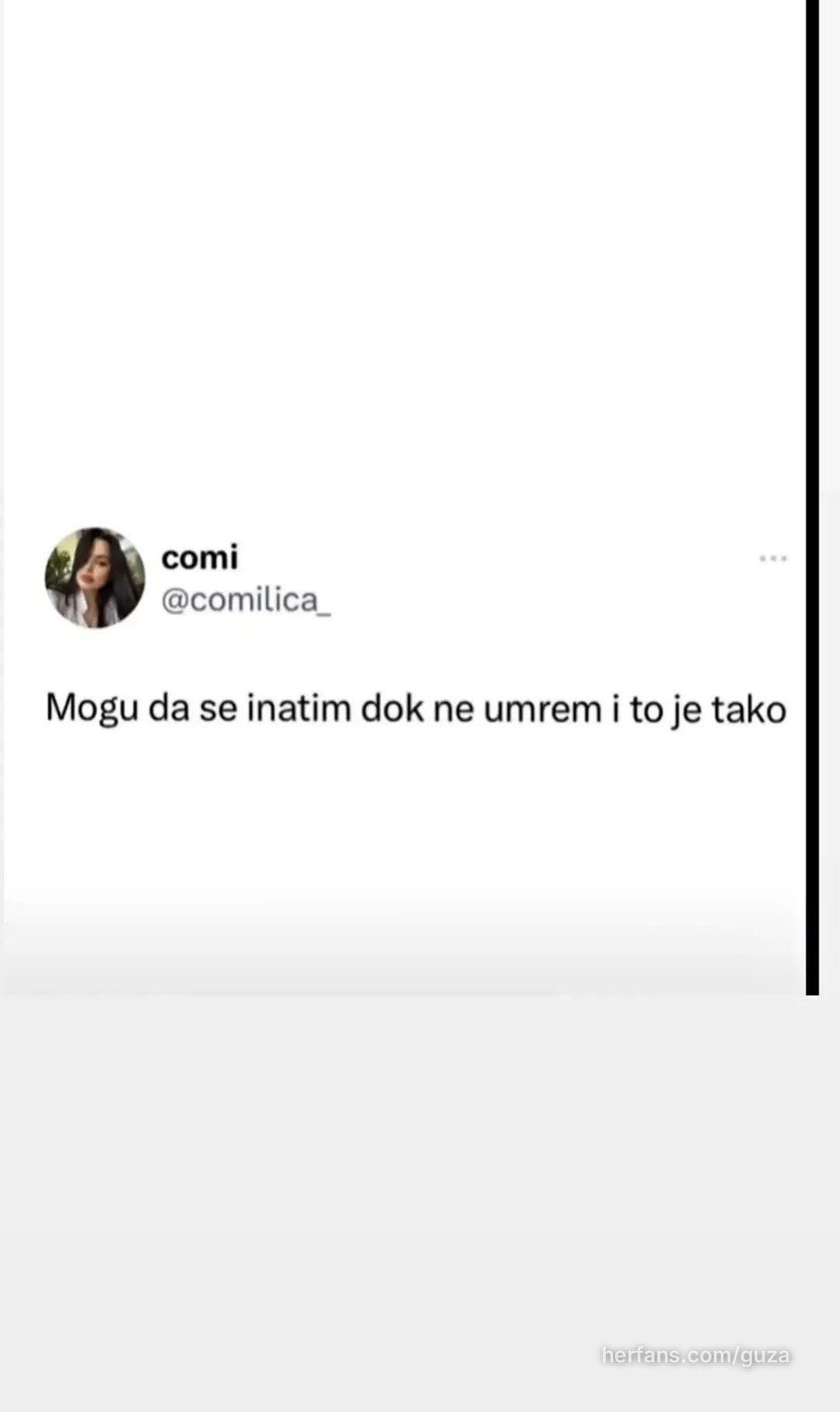Image resolution: width=840 pixels, height=1412 pixels.
Task: Open the three-dot more options menu
Action: pyautogui.click(x=773, y=559)
